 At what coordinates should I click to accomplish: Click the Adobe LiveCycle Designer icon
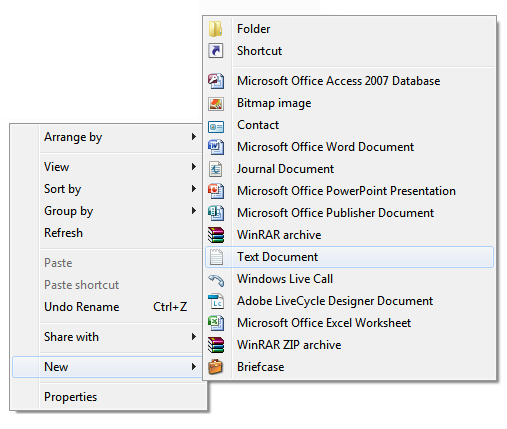click(x=216, y=301)
